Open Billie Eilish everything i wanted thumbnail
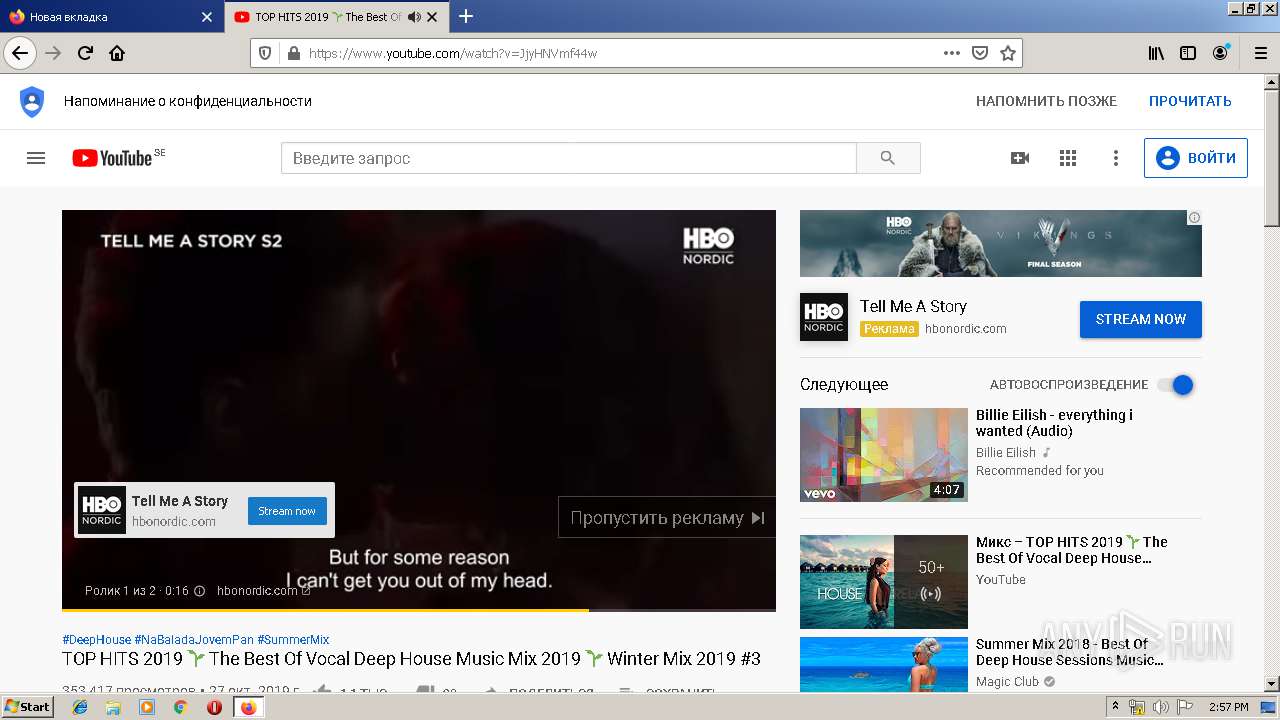1280x720 pixels. click(x=884, y=455)
